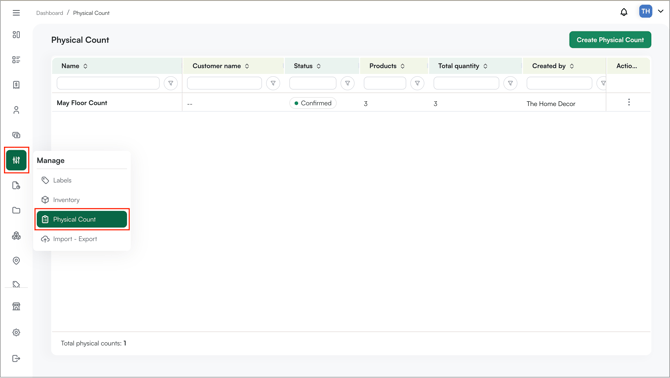
Task: Sort the table by Name column
Action: [85, 66]
